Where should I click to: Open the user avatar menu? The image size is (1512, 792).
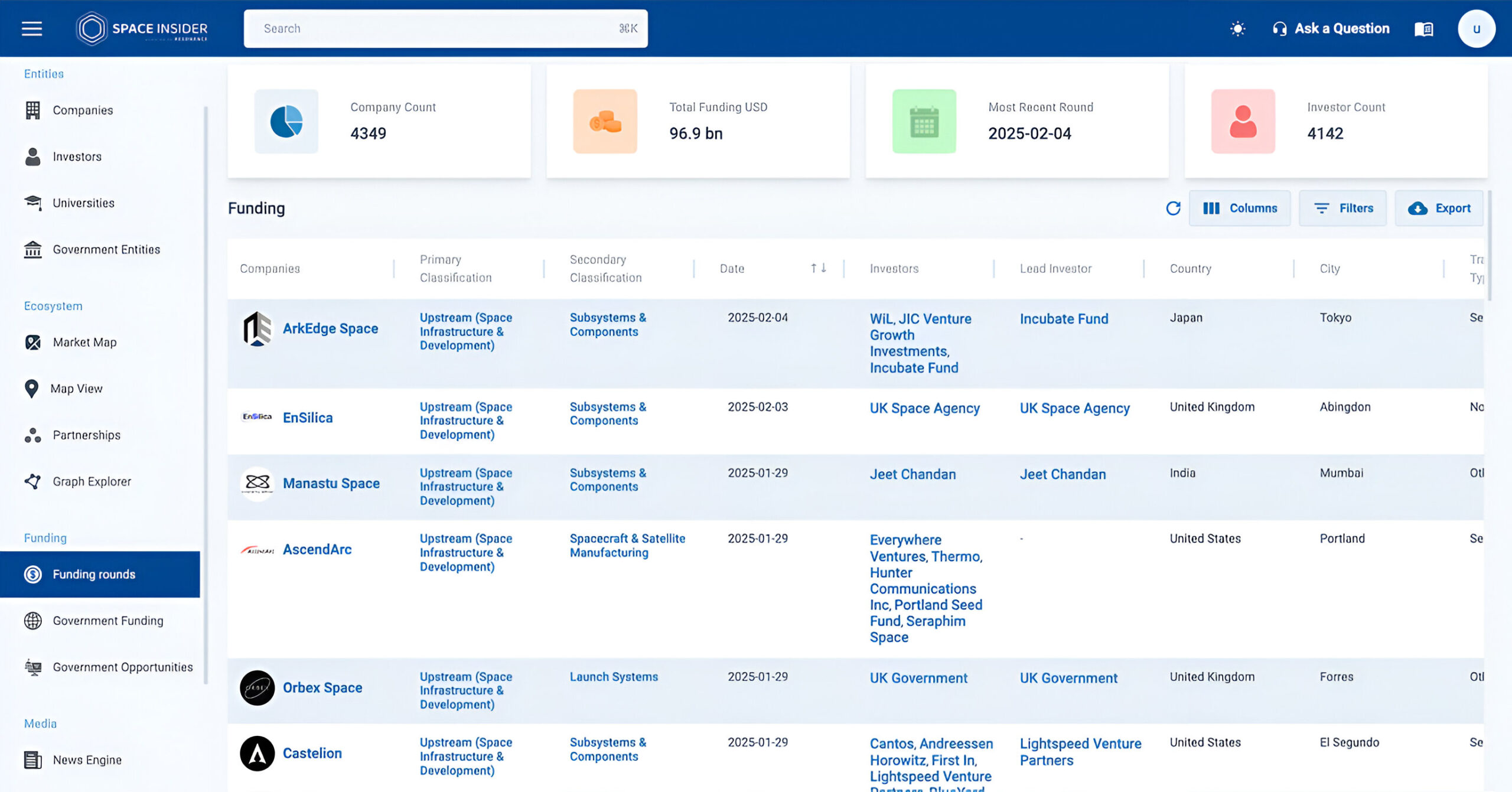(x=1476, y=28)
